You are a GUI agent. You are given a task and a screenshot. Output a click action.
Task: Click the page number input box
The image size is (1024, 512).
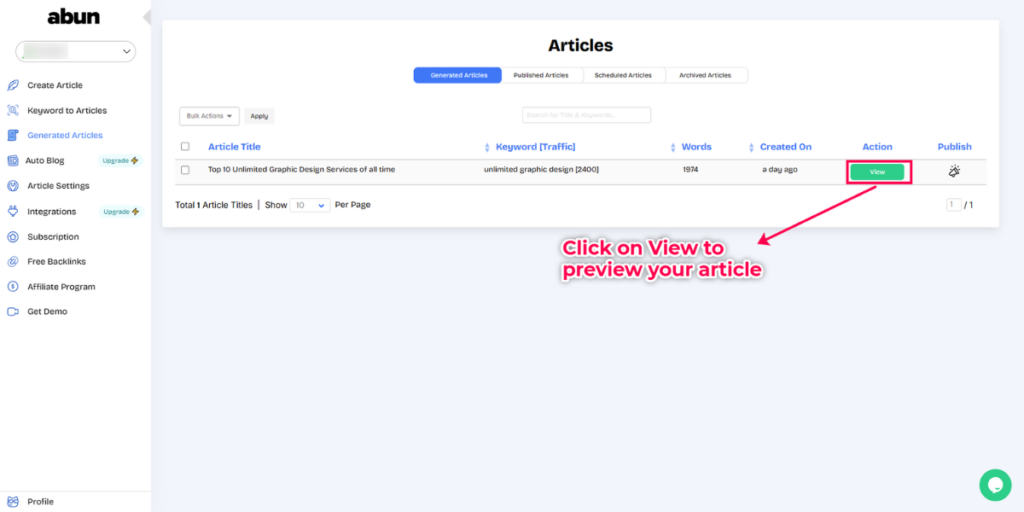[x=953, y=205]
